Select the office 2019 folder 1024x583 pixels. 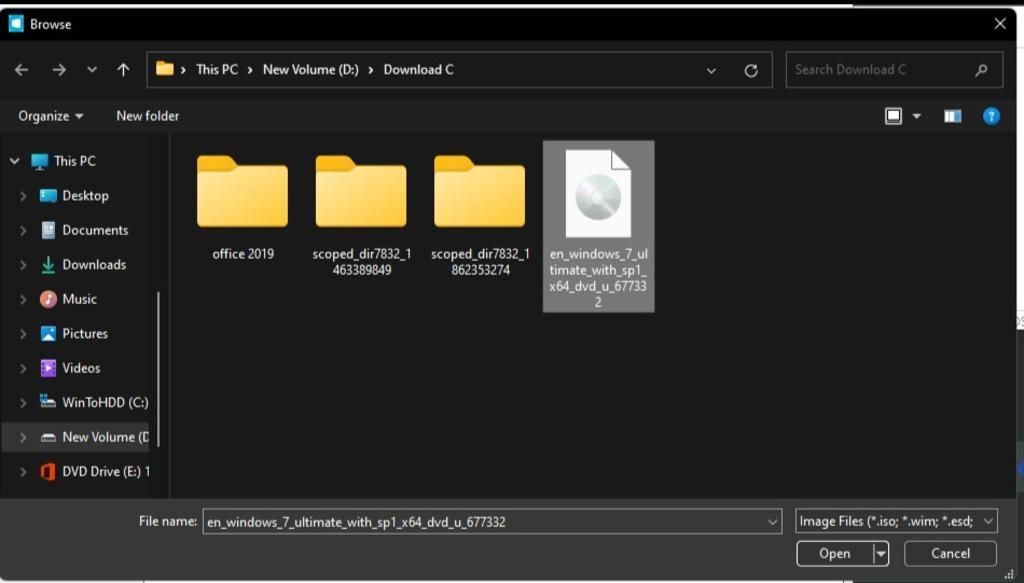coord(242,208)
